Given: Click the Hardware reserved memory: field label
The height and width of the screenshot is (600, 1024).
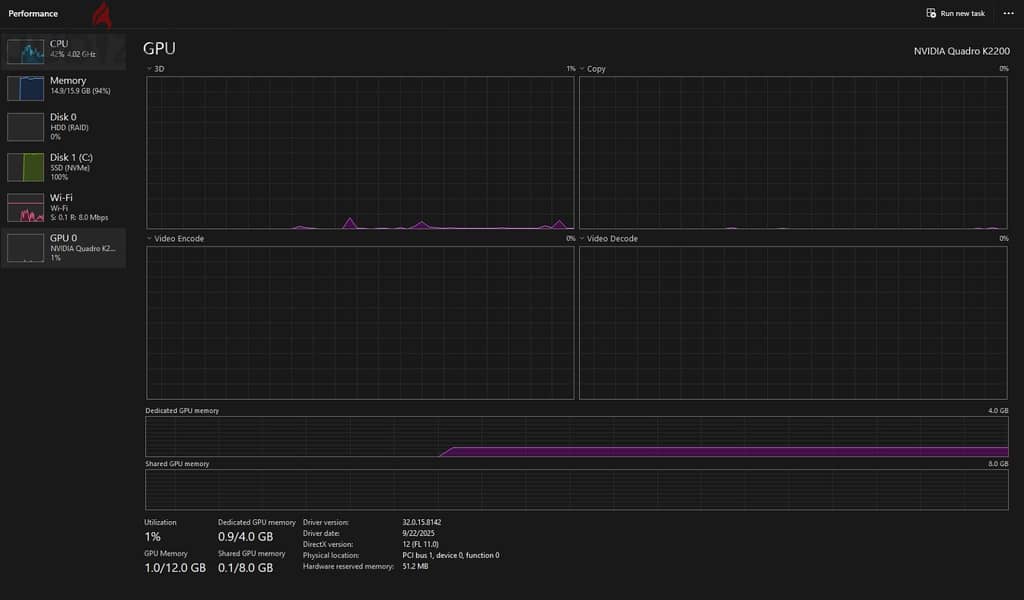Looking at the screenshot, I should pos(348,567).
